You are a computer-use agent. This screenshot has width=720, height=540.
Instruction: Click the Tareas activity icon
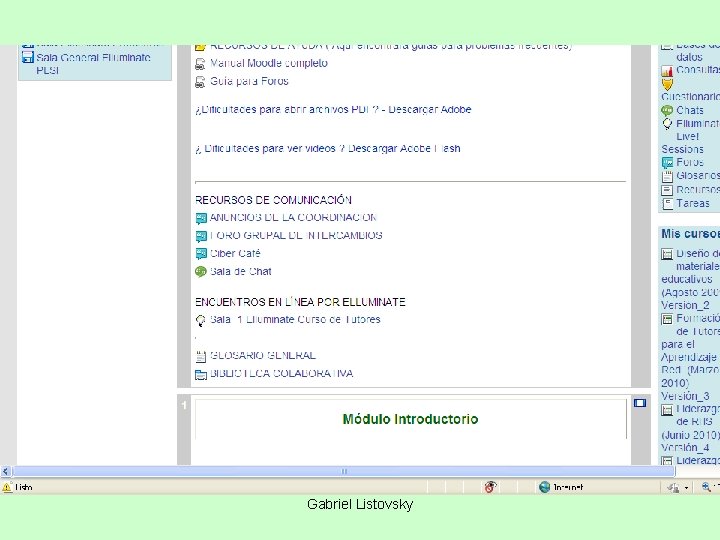(x=667, y=204)
